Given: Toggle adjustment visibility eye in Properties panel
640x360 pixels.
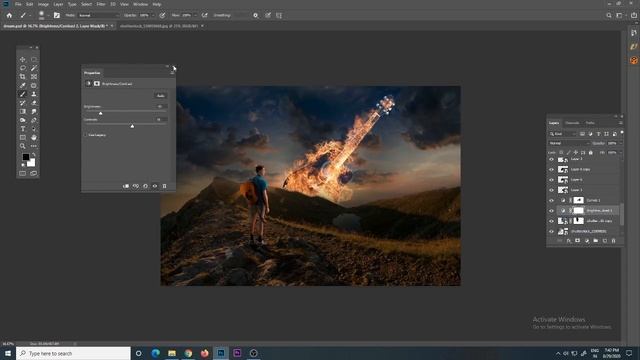Looking at the screenshot, I should click(x=155, y=186).
